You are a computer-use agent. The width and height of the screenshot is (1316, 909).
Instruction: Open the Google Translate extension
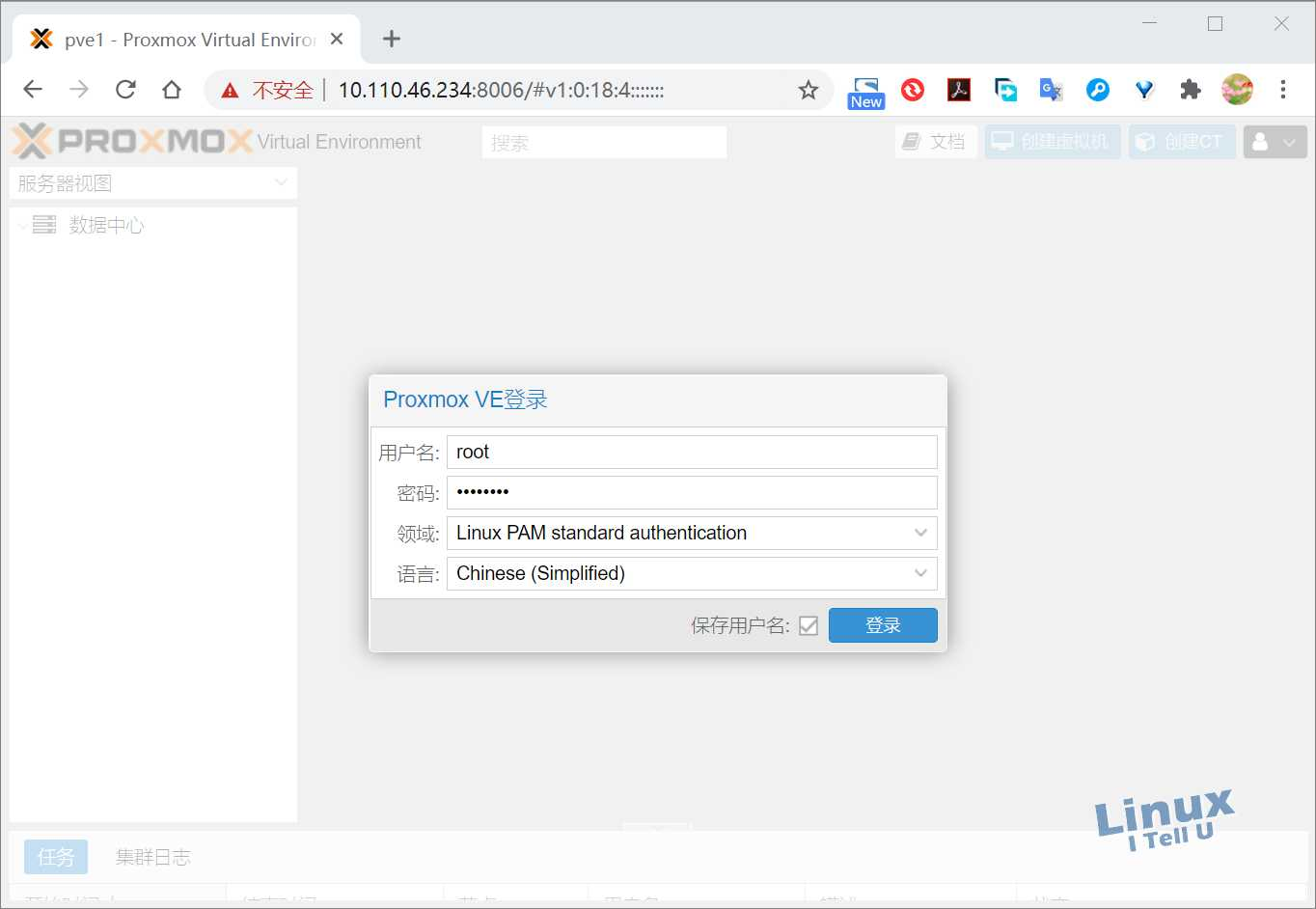(1051, 90)
